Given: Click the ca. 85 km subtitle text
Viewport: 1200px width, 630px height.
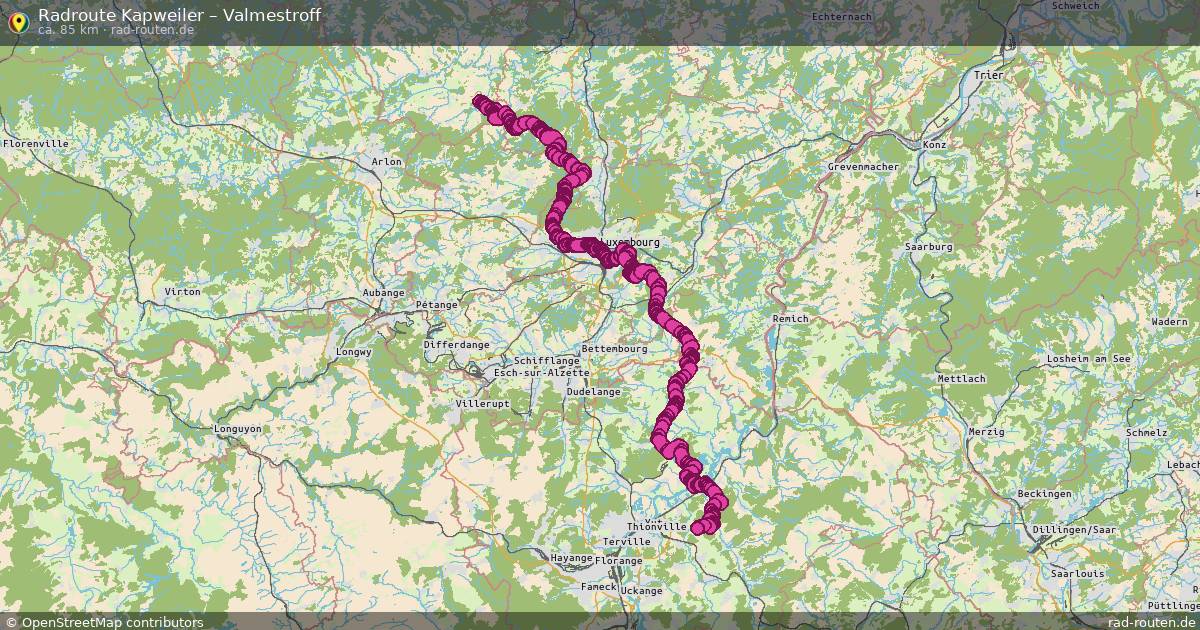Looking at the screenshot, I should coord(68,30).
